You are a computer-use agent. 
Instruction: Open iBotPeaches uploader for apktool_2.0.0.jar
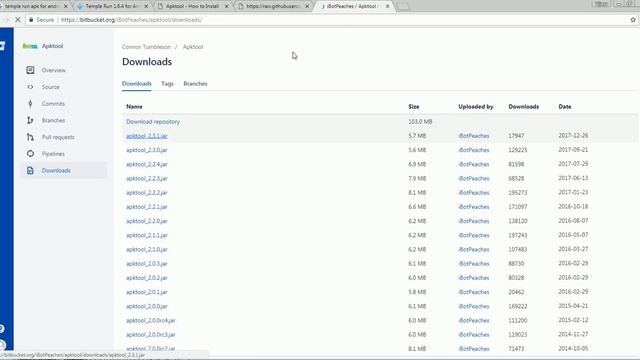pos(473,306)
